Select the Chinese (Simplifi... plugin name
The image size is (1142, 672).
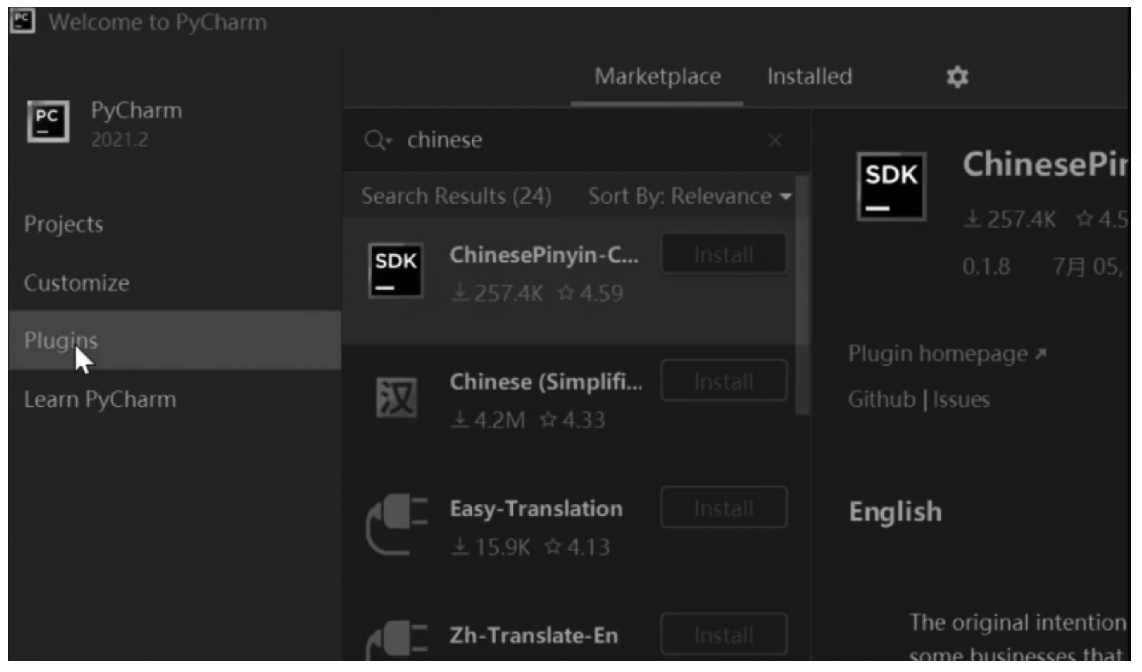click(546, 382)
